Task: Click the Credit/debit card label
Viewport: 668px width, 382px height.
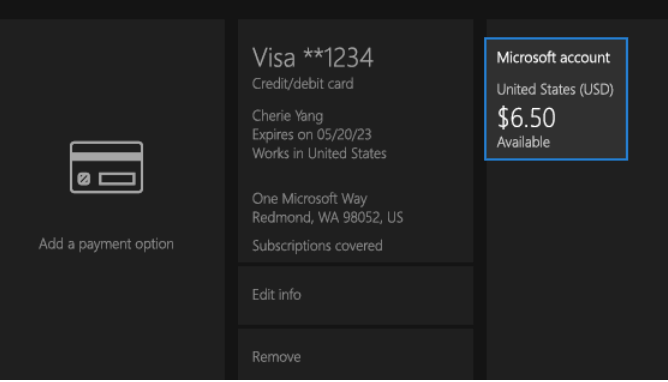Action: pyautogui.click(x=302, y=84)
